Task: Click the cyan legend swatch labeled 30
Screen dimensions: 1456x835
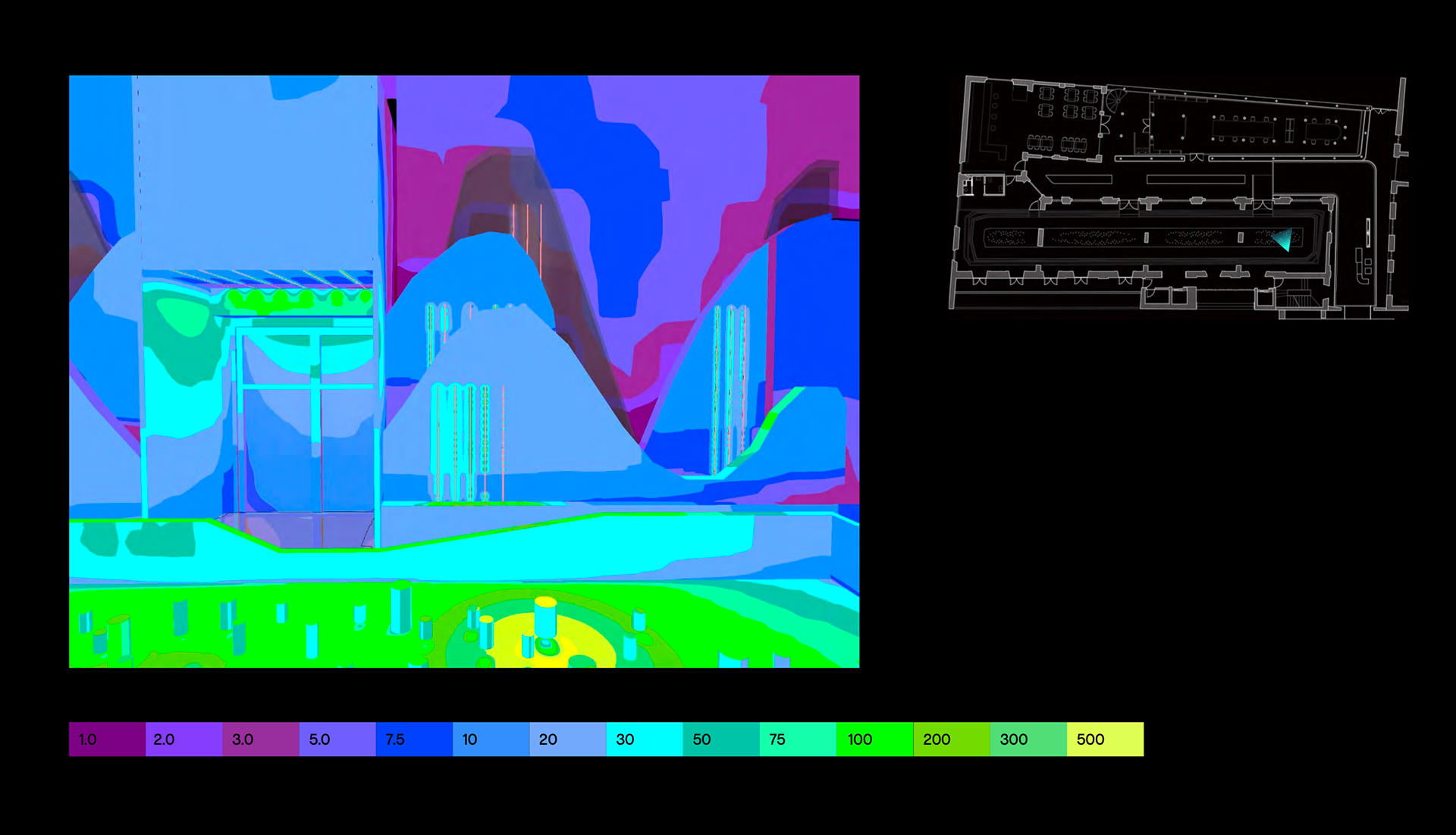Action: click(x=644, y=739)
